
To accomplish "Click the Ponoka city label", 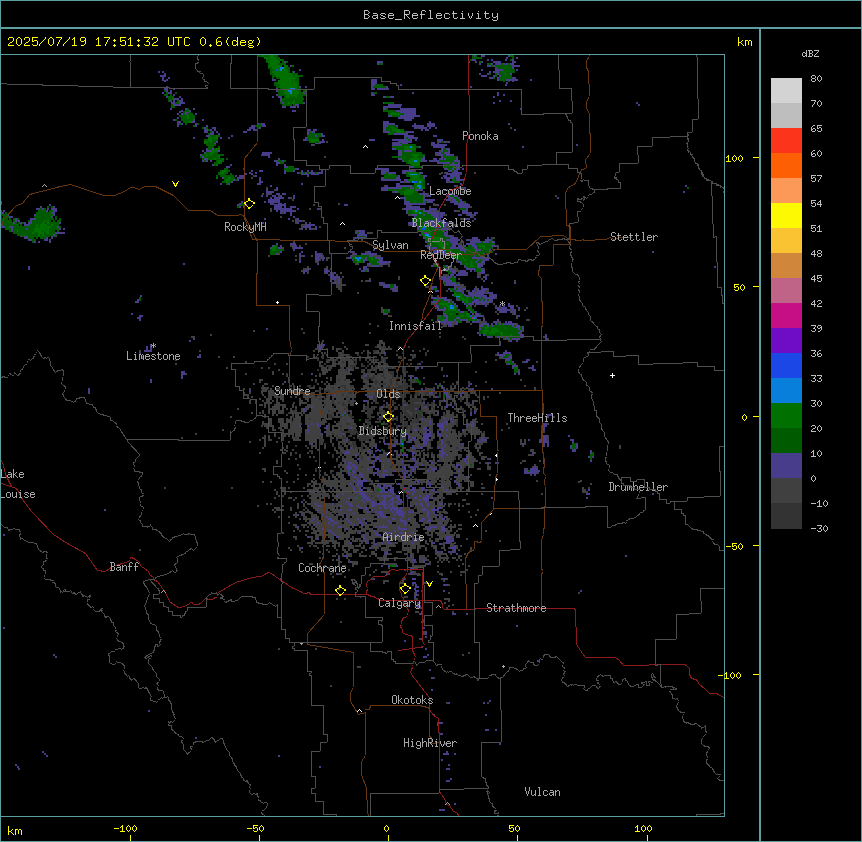I will coord(480,136).
